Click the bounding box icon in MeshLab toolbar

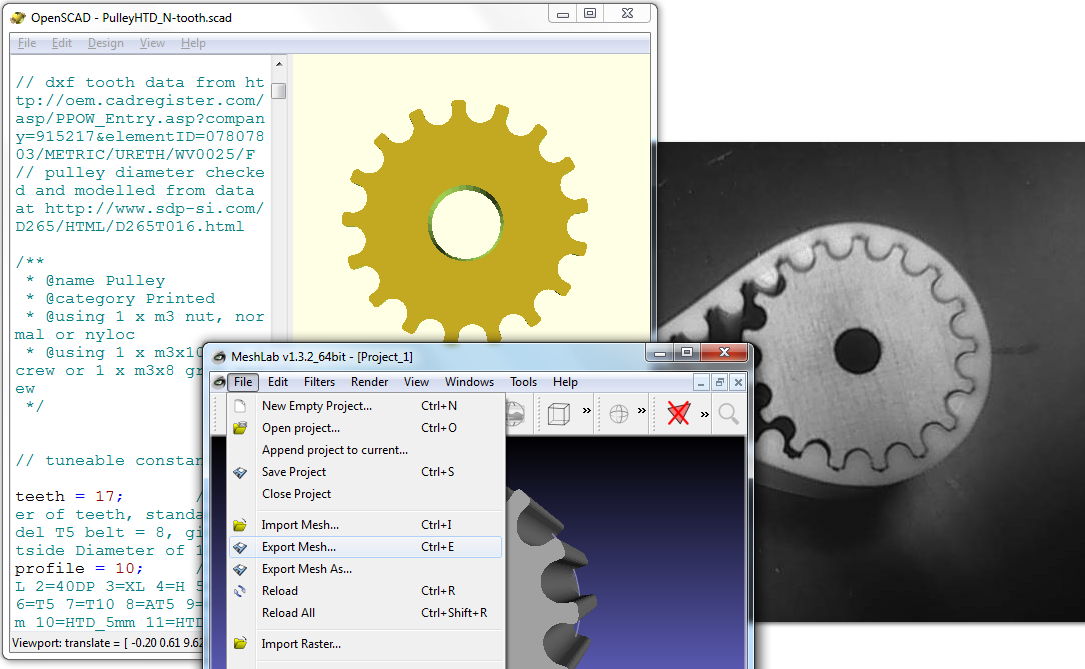point(558,414)
